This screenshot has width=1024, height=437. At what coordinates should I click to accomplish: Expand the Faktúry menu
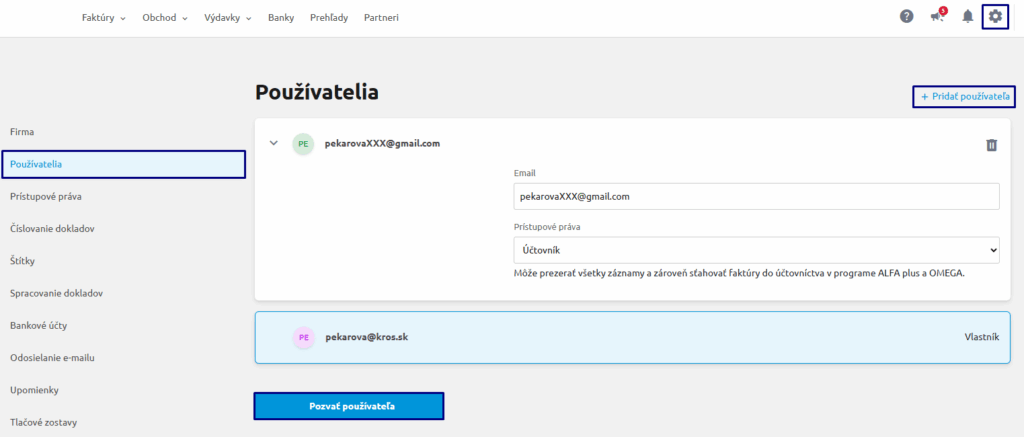pyautogui.click(x=103, y=18)
